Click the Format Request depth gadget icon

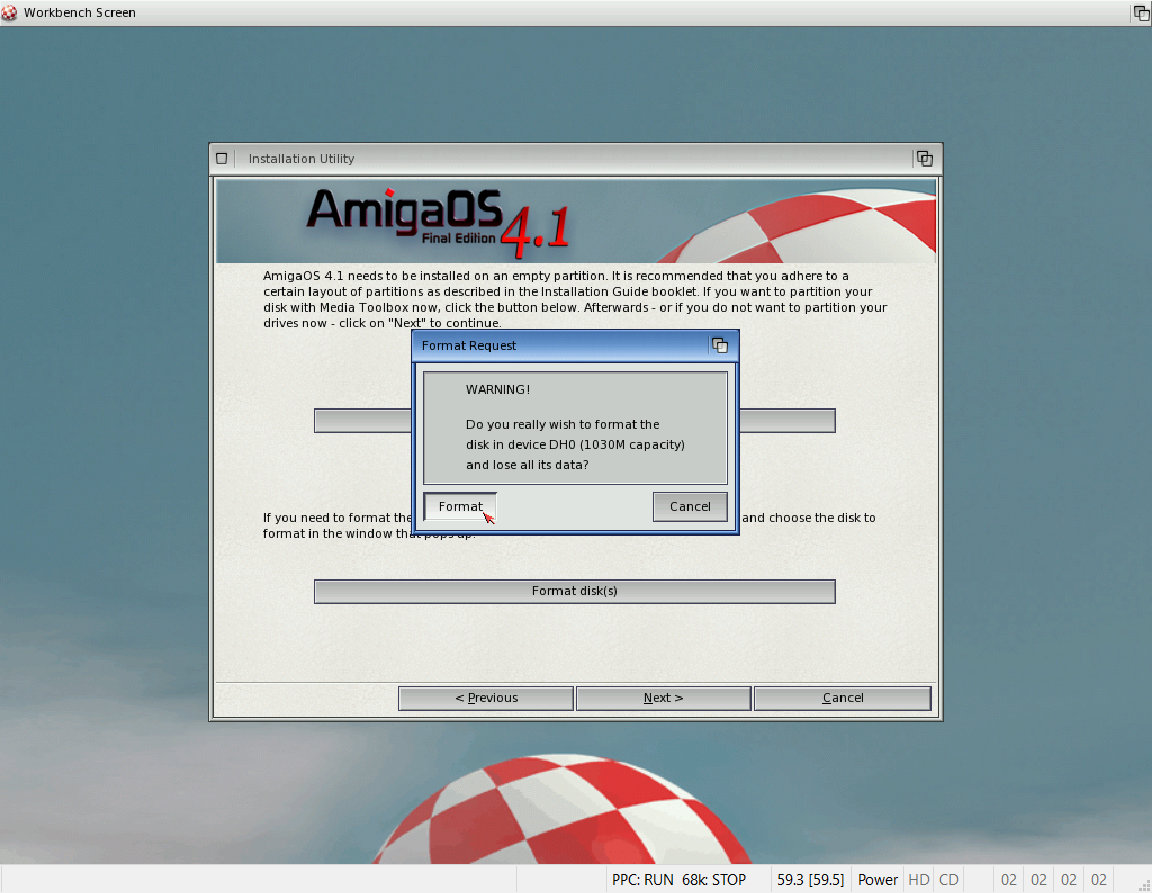coord(720,345)
